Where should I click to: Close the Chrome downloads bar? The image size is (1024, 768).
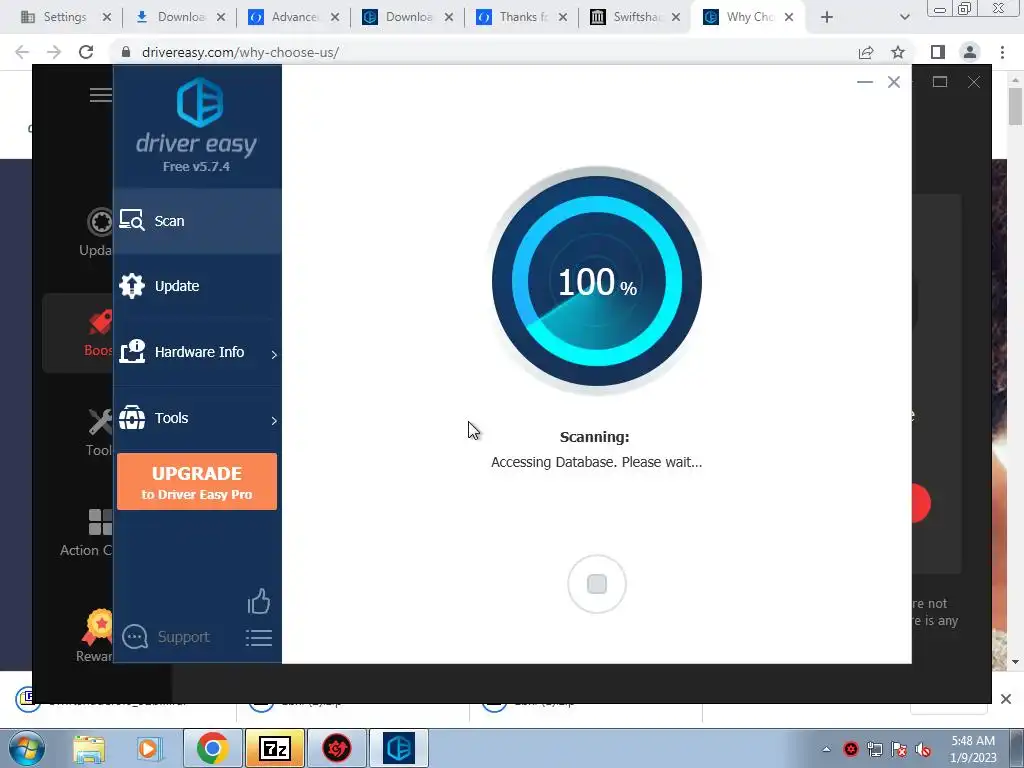[x=1006, y=699]
